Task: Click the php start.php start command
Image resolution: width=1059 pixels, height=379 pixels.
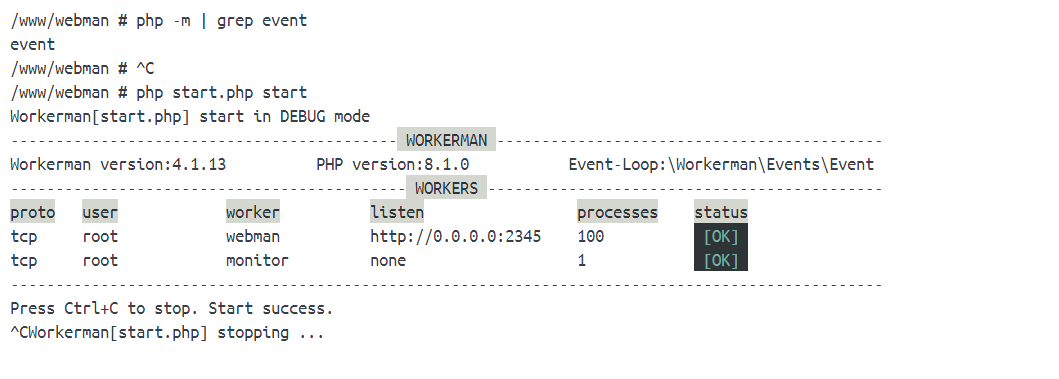Action: (x=222, y=93)
